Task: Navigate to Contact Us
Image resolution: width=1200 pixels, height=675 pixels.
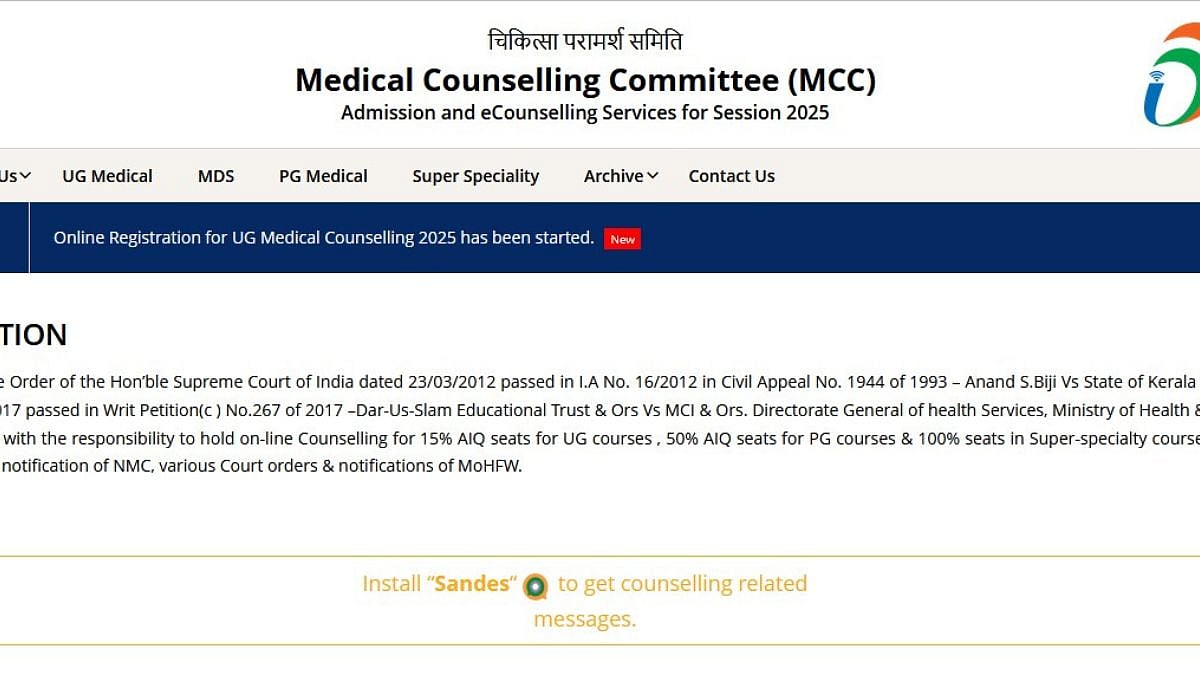Action: point(731,176)
